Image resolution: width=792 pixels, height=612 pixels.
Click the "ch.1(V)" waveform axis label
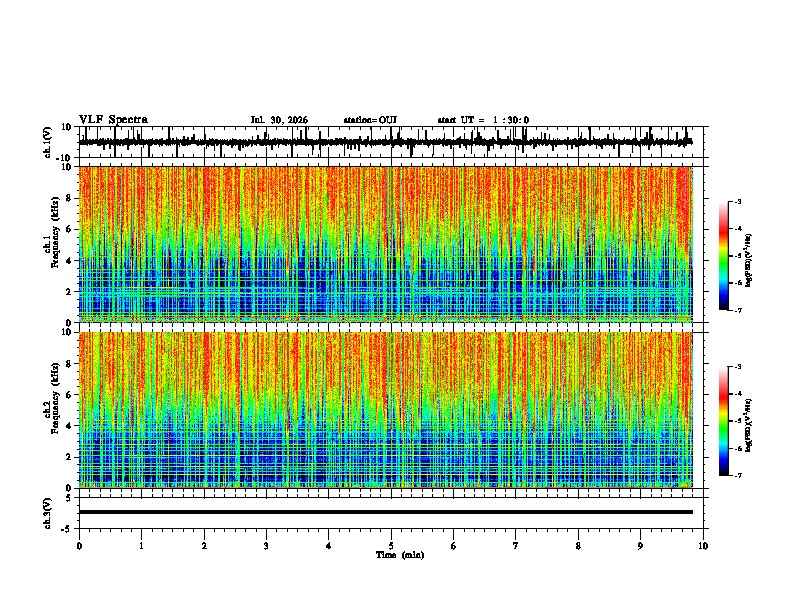[x=48, y=142]
